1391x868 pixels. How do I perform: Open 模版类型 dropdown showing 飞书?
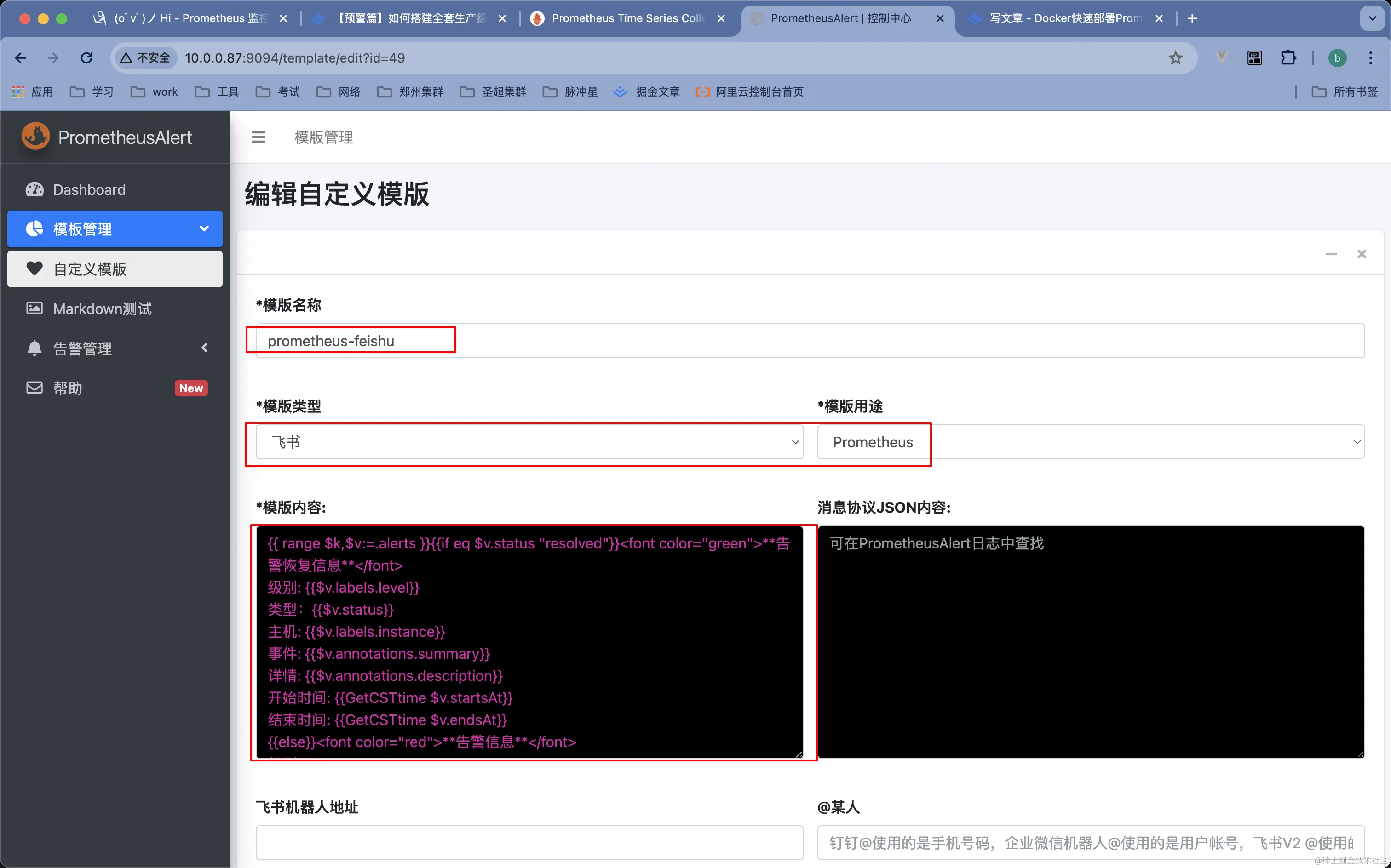point(529,442)
